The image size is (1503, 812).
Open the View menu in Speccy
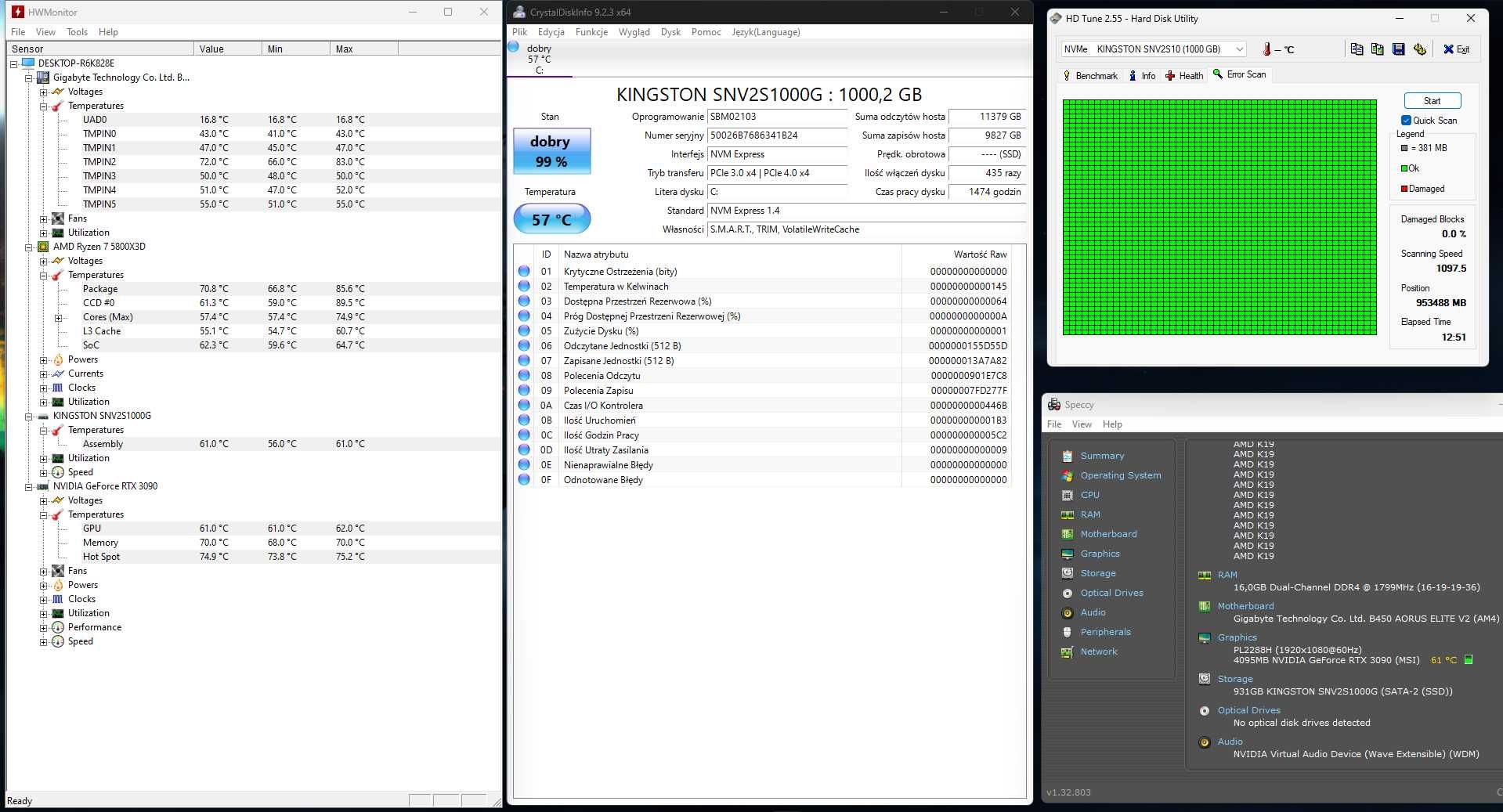click(x=1082, y=424)
